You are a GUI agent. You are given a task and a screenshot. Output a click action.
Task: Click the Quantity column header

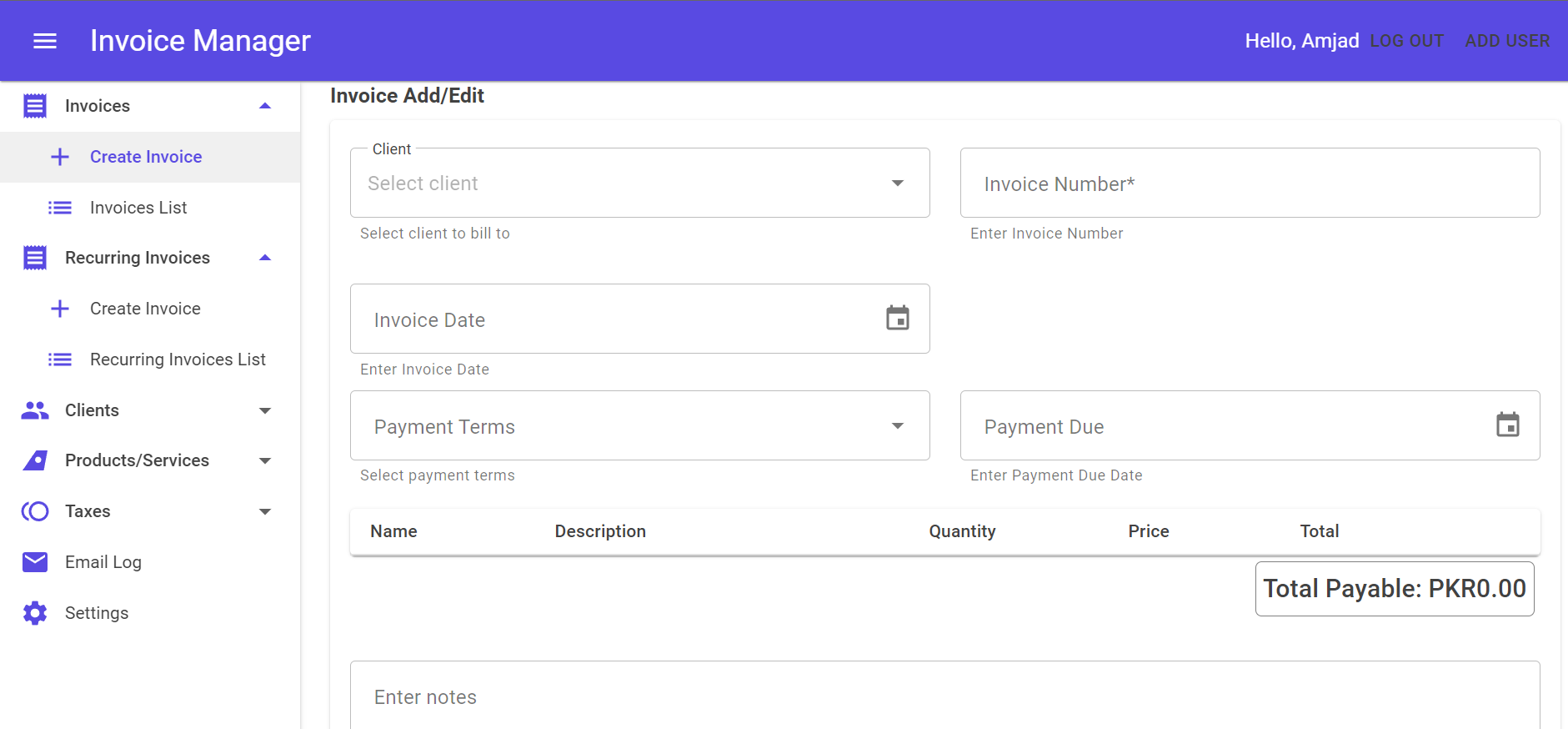coord(962,531)
